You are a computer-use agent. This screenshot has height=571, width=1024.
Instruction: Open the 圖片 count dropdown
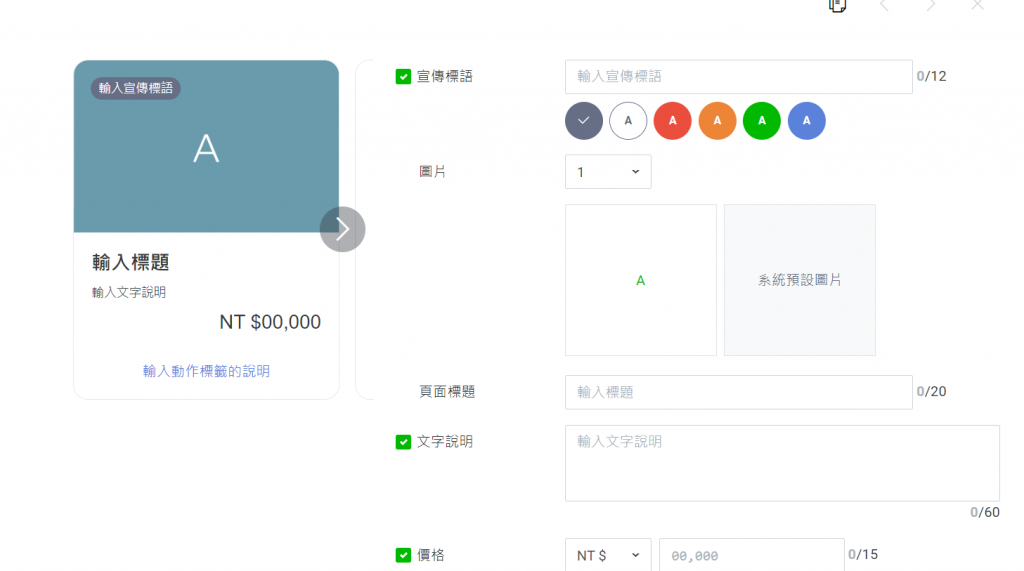click(x=608, y=172)
